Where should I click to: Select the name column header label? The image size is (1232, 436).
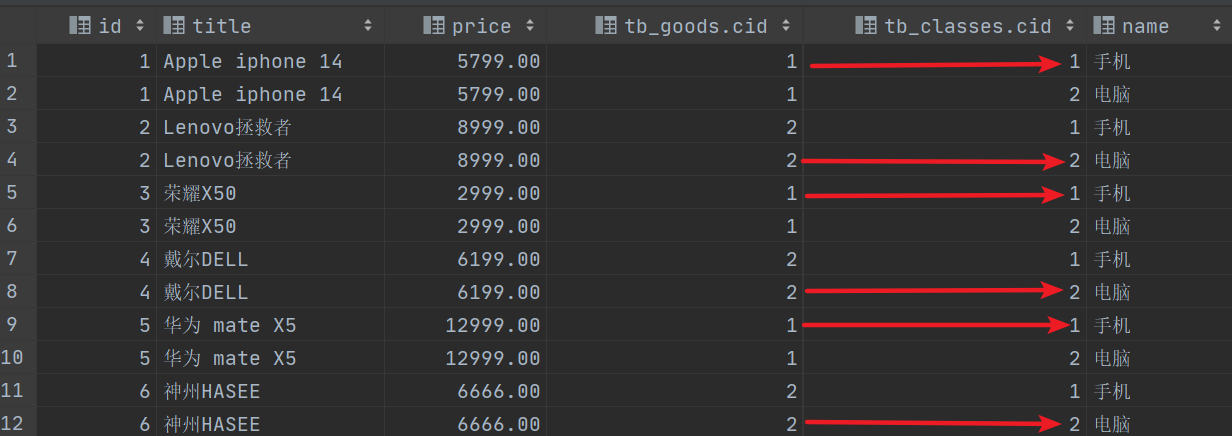tap(1145, 26)
